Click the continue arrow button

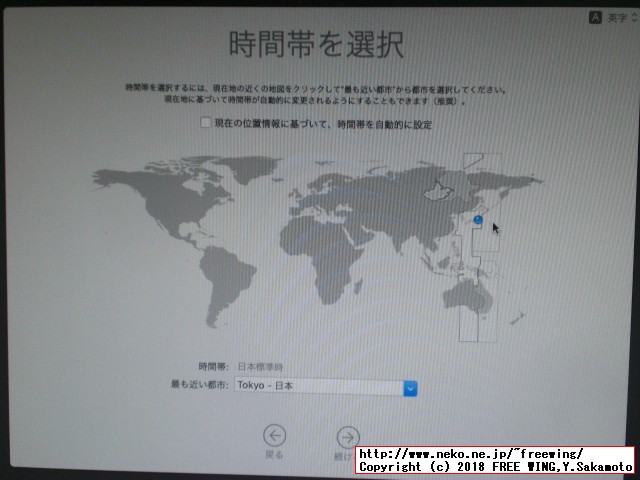[x=348, y=438]
